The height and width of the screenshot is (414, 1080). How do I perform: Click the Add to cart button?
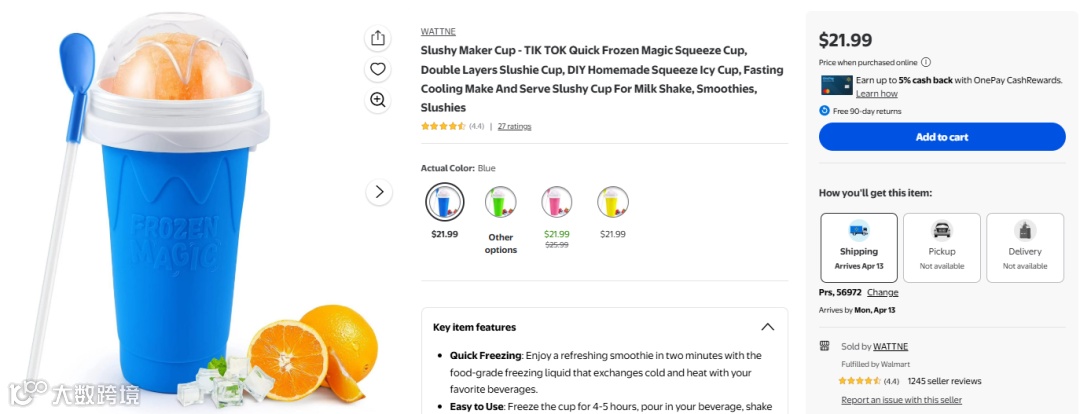coord(942,136)
